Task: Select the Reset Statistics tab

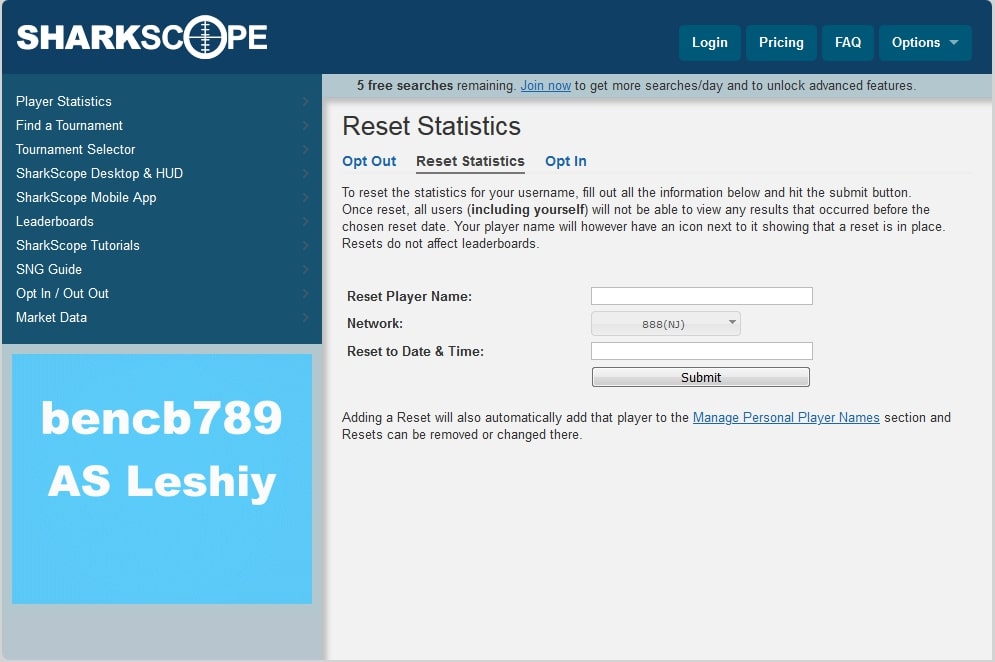Action: pos(470,161)
